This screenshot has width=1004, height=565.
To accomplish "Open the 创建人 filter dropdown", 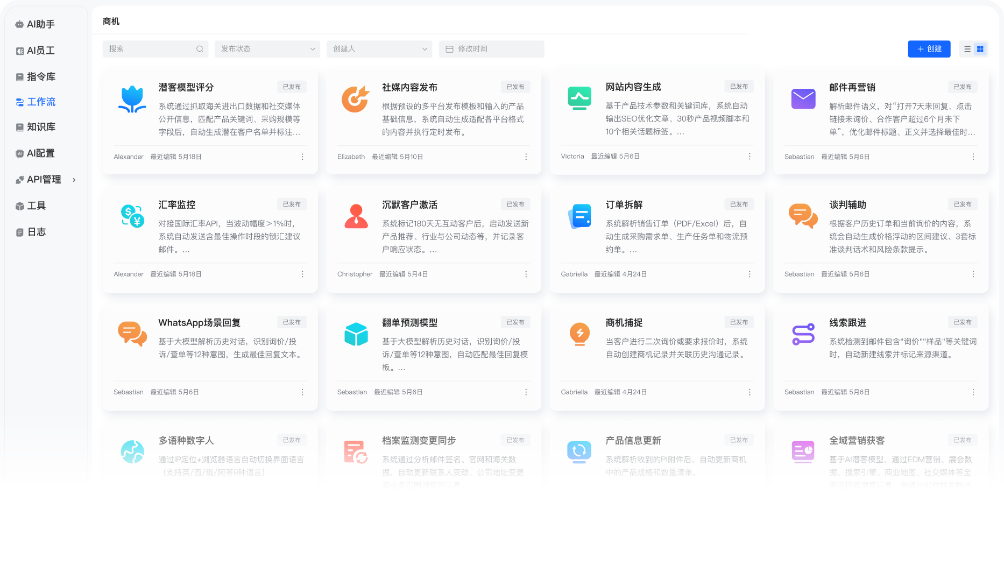I will [x=379, y=49].
